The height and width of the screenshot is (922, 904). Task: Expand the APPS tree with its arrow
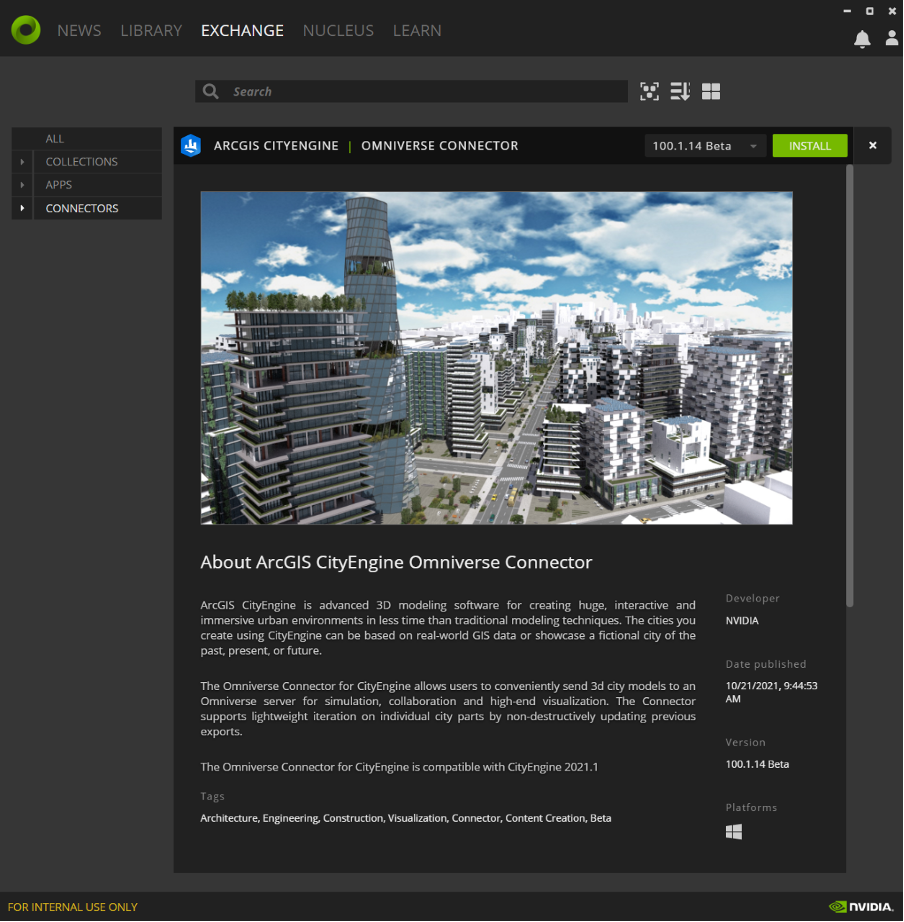[x=22, y=184]
